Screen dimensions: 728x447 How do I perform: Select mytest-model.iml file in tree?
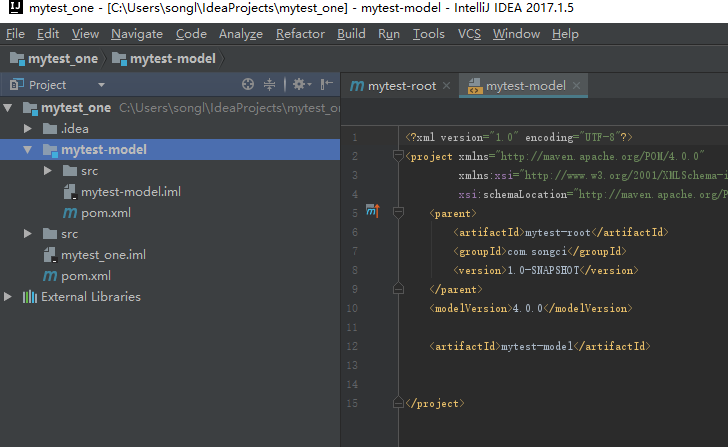click(130, 192)
